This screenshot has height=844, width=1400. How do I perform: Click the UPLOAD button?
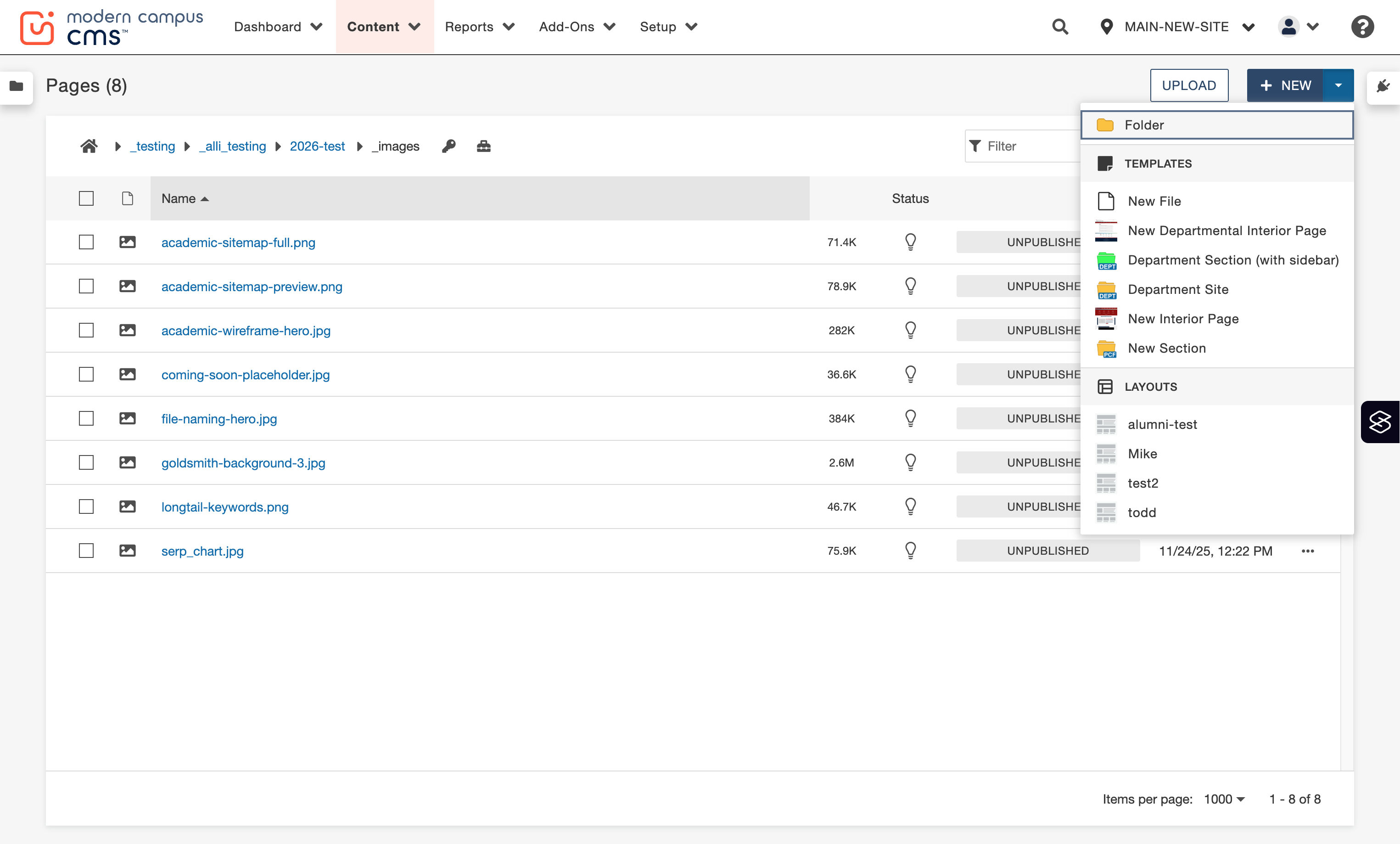tap(1189, 85)
